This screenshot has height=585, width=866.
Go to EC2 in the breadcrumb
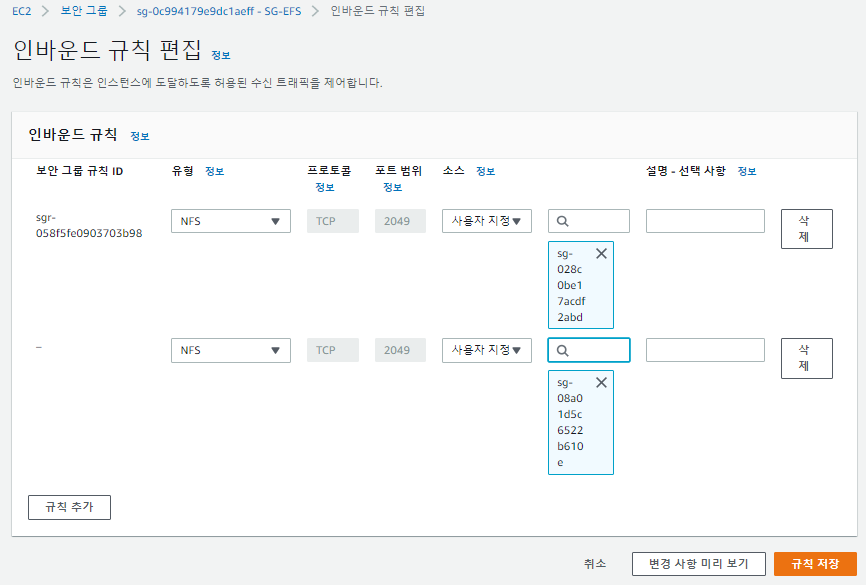(x=22, y=11)
